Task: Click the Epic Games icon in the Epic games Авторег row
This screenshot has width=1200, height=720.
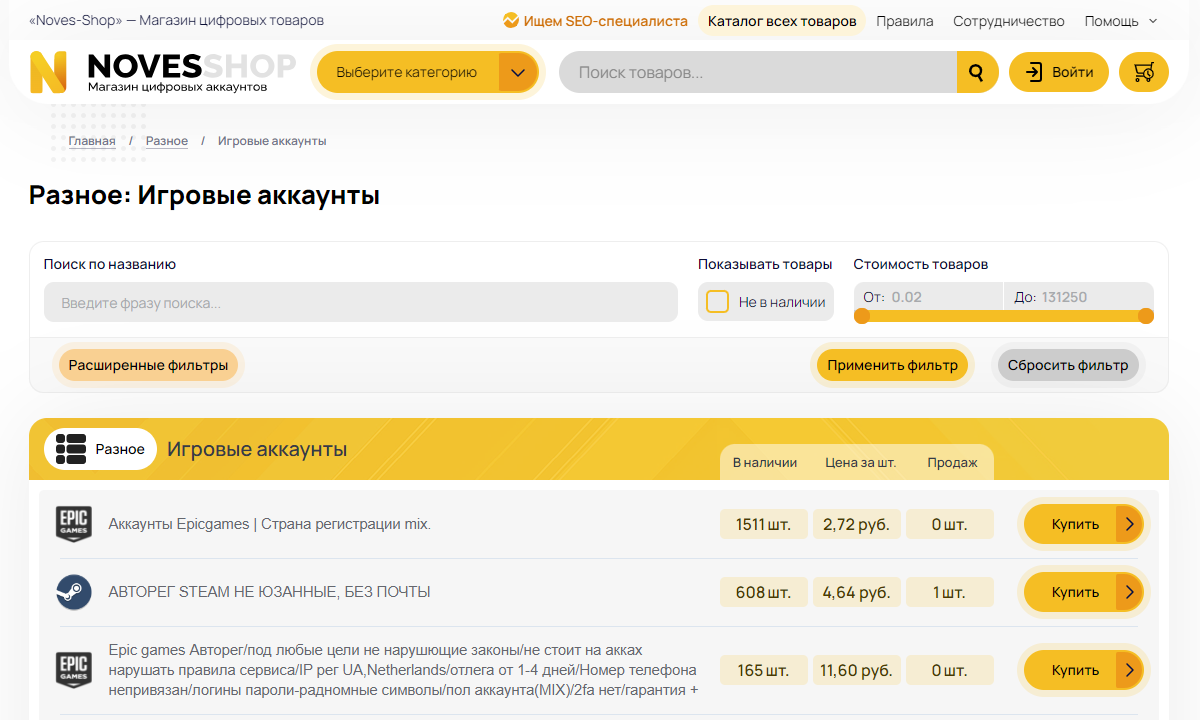Action: (x=73, y=670)
